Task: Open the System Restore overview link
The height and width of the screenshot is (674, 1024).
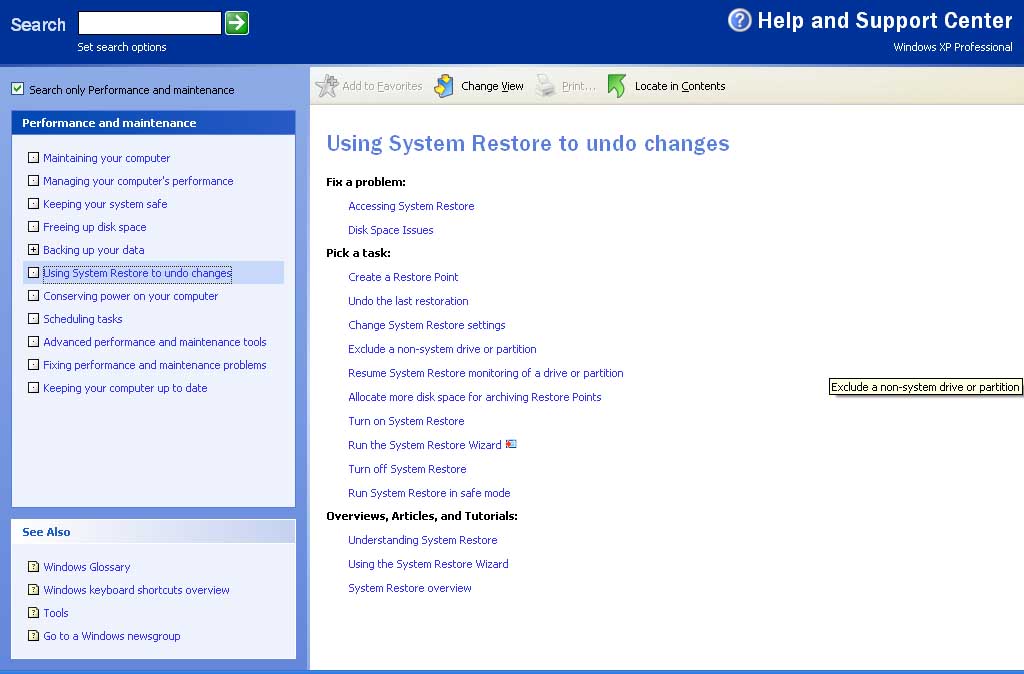Action: pos(409,588)
